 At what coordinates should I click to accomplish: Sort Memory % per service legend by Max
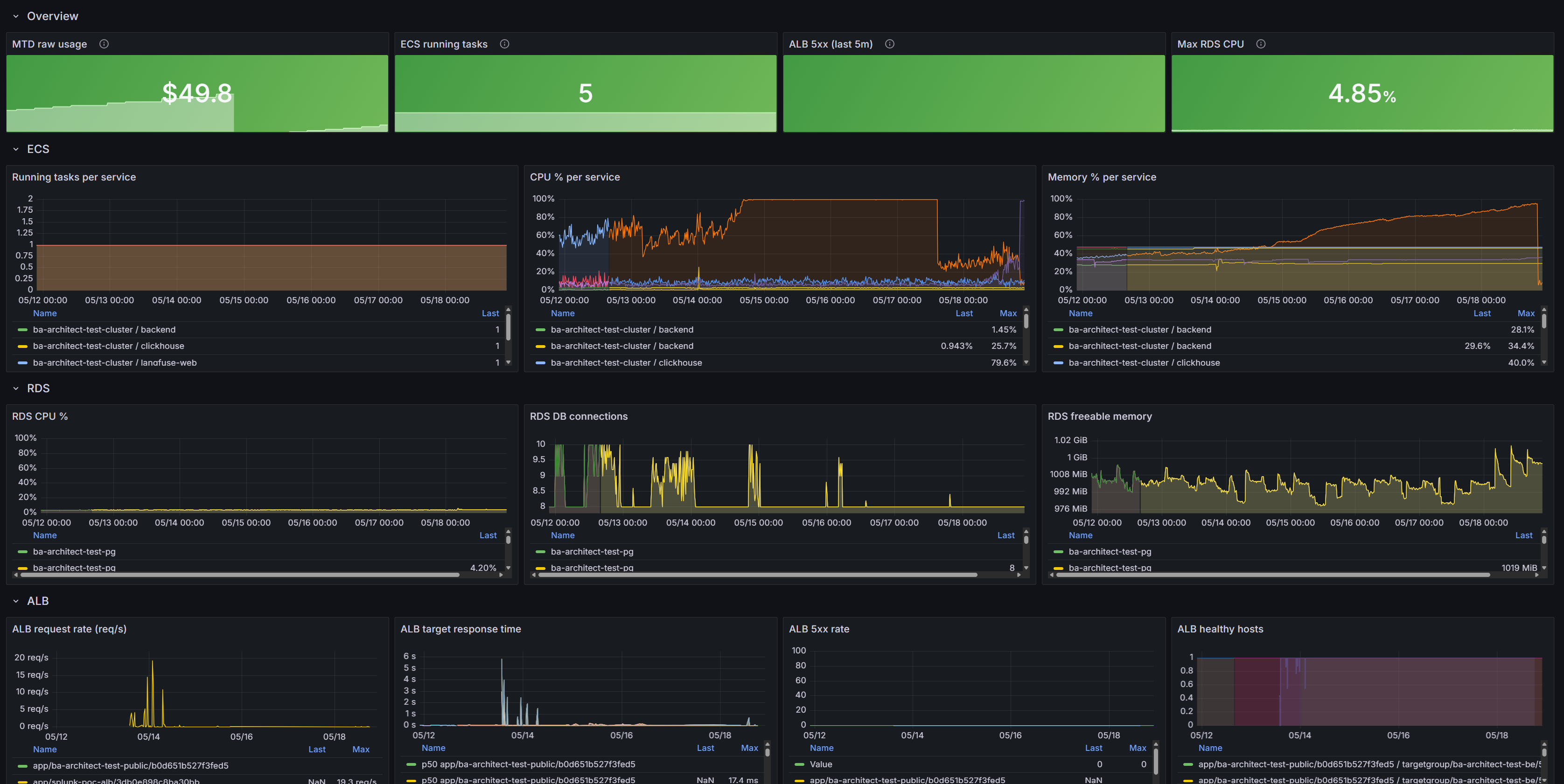coord(1526,313)
